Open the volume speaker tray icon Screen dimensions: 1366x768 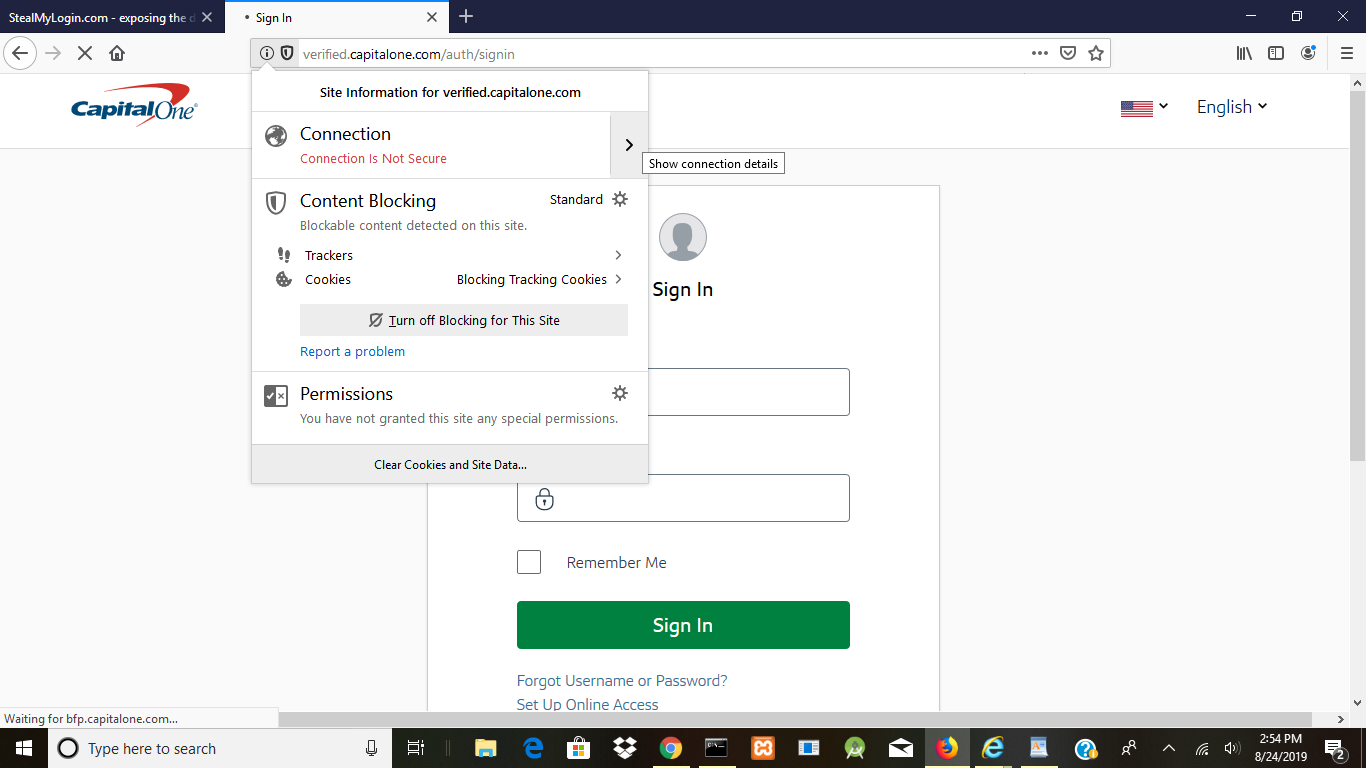pyautogui.click(x=1231, y=748)
